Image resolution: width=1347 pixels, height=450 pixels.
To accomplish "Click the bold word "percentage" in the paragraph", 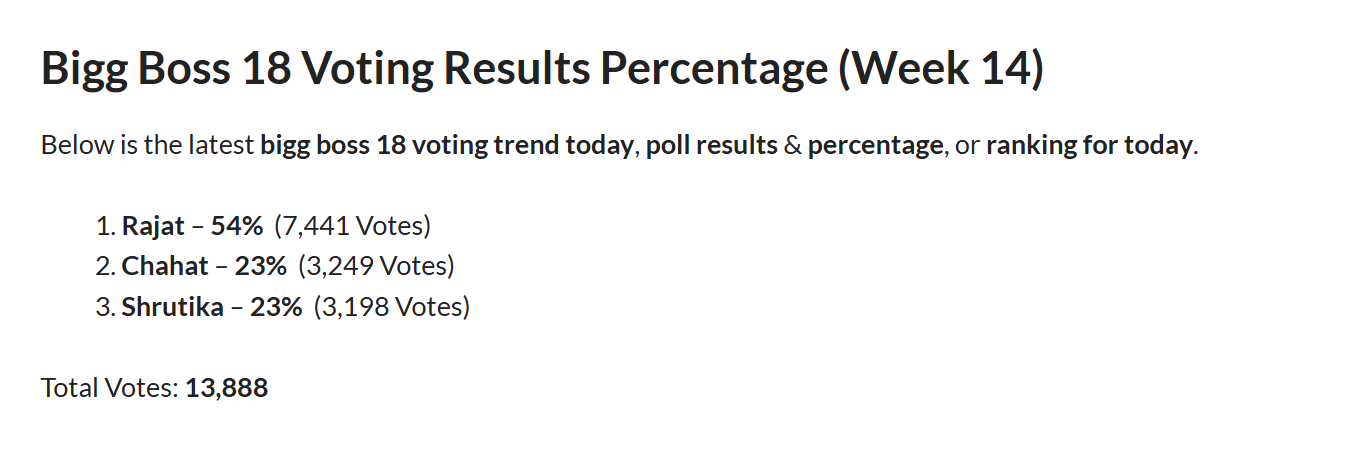I will click(x=875, y=145).
